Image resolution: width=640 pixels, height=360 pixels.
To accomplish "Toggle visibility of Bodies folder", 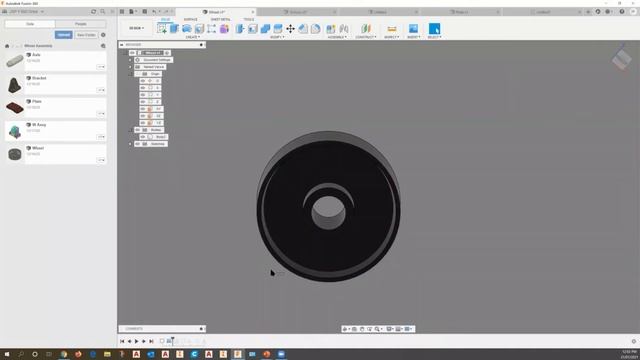I will [138, 130].
